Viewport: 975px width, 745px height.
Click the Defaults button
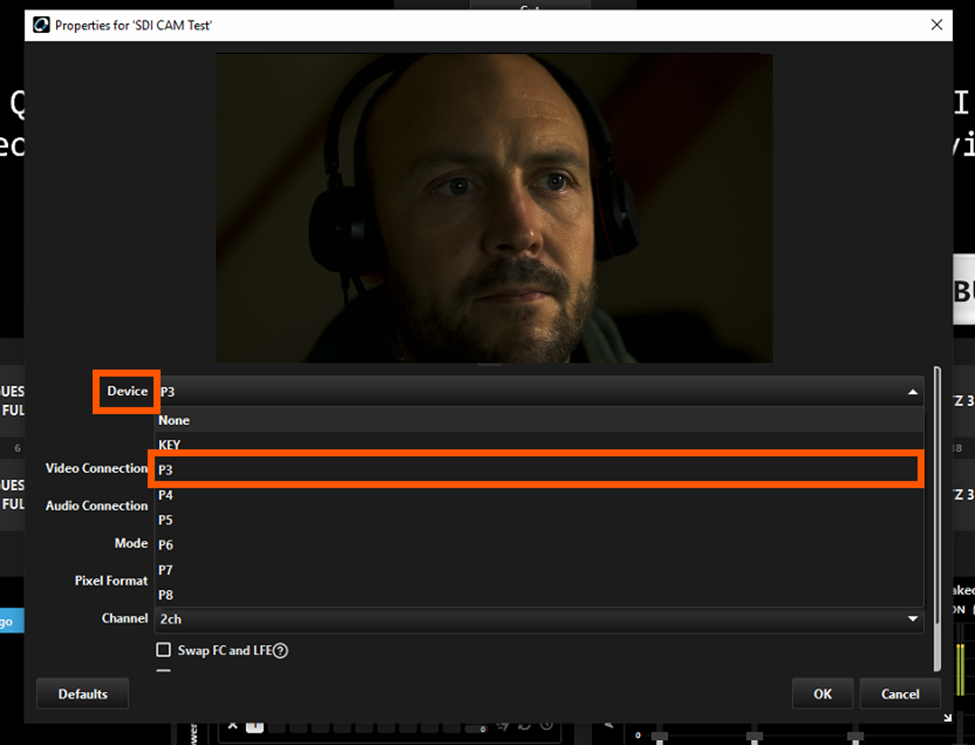click(82, 693)
